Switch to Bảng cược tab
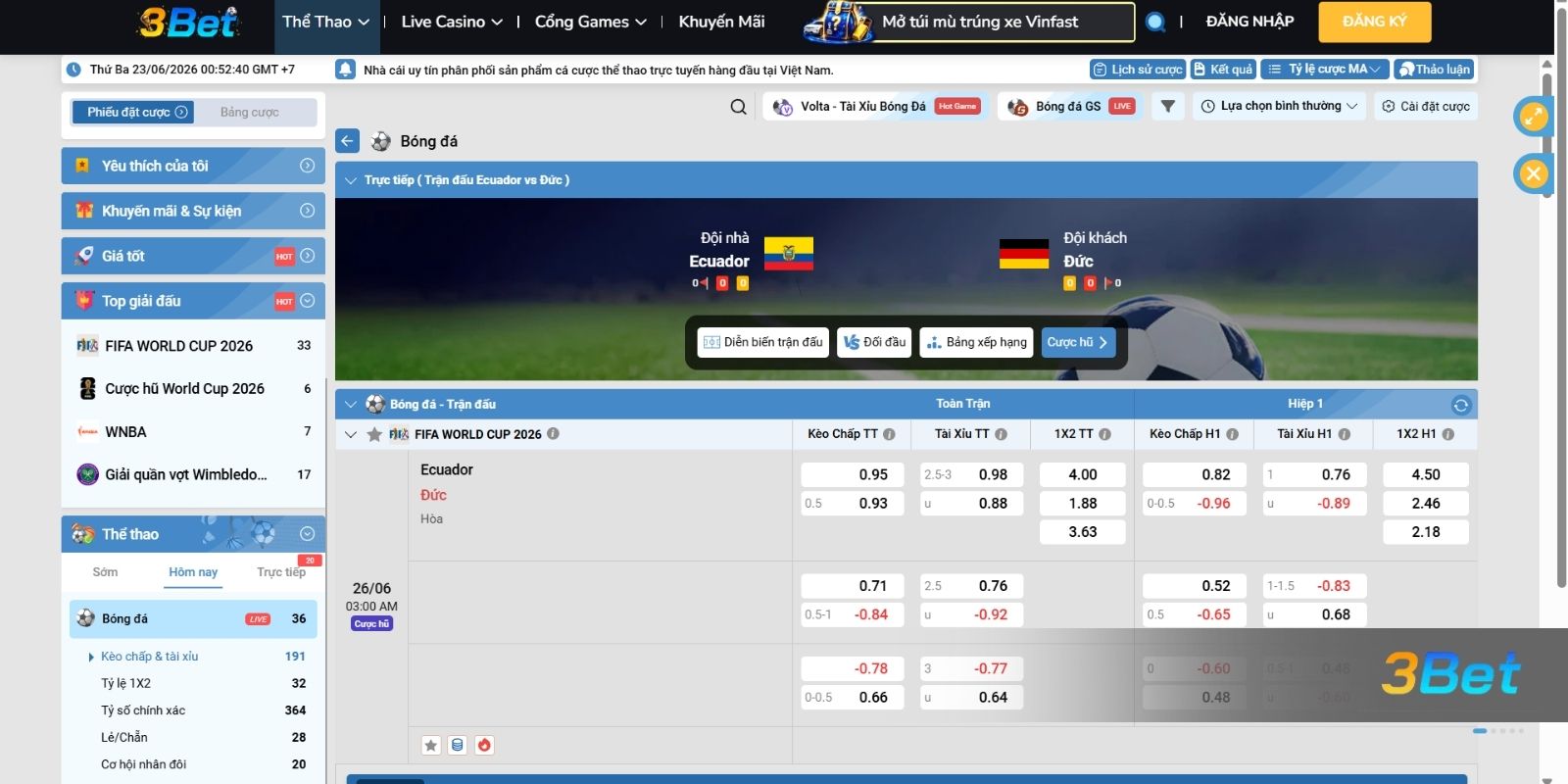Viewport: 1568px width, 784px height. (250, 113)
